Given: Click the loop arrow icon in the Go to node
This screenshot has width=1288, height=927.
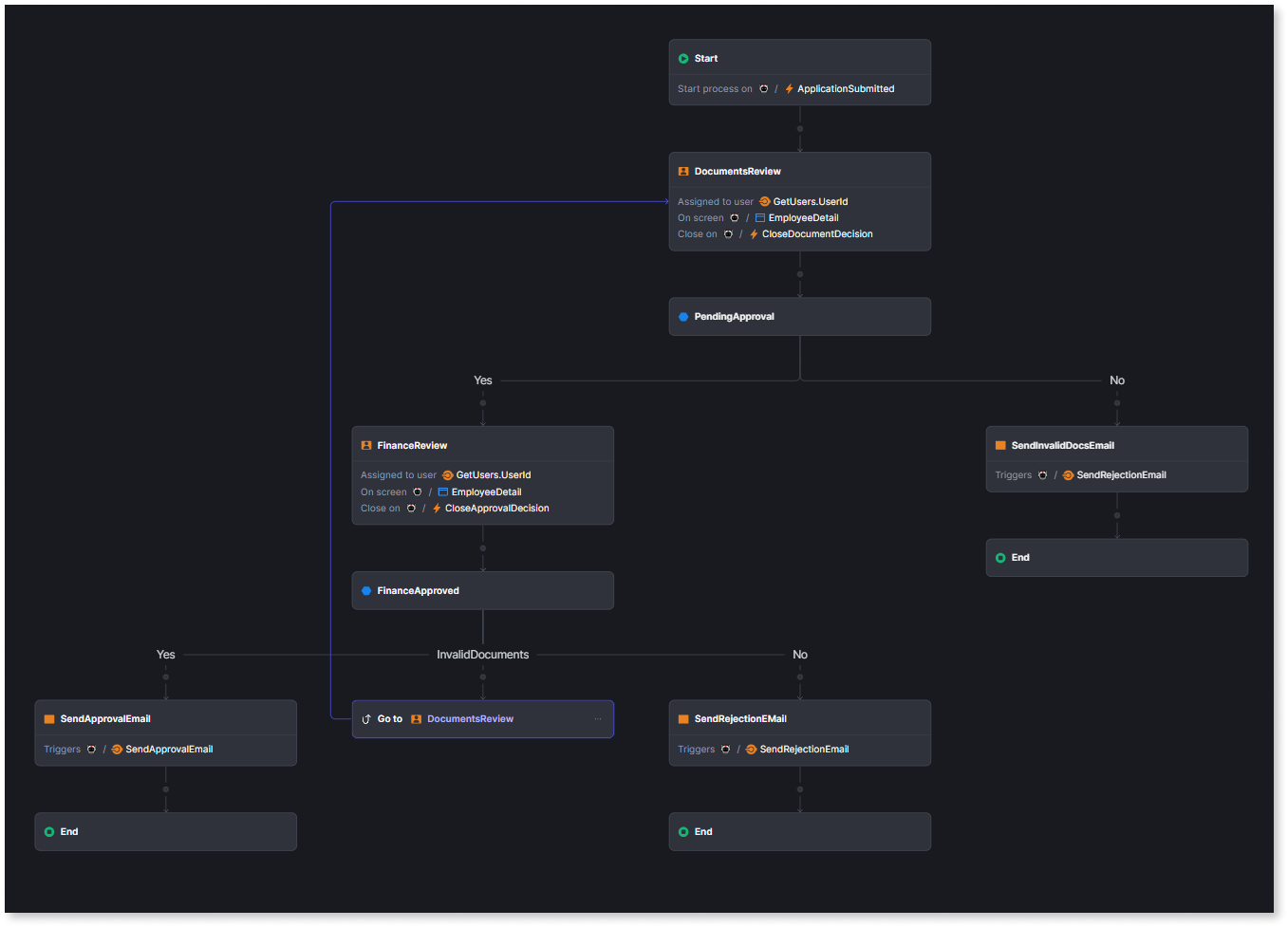Looking at the screenshot, I should (366, 718).
